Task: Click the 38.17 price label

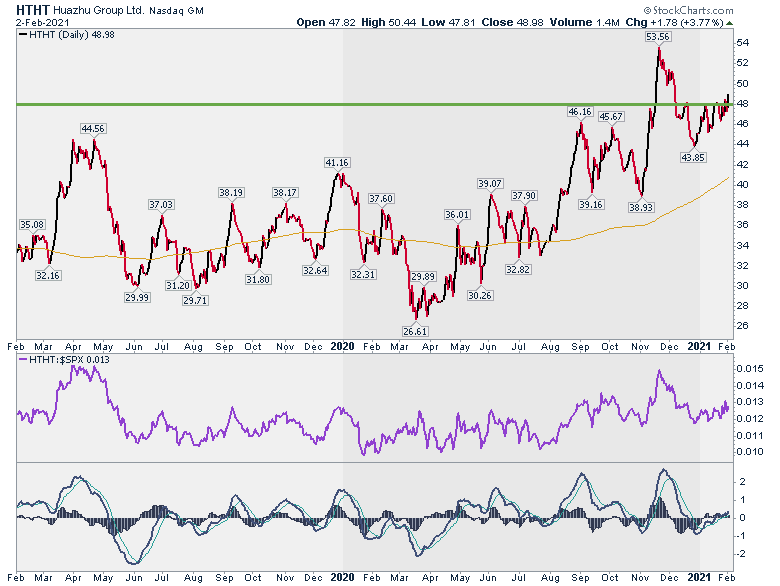Action: click(285, 193)
